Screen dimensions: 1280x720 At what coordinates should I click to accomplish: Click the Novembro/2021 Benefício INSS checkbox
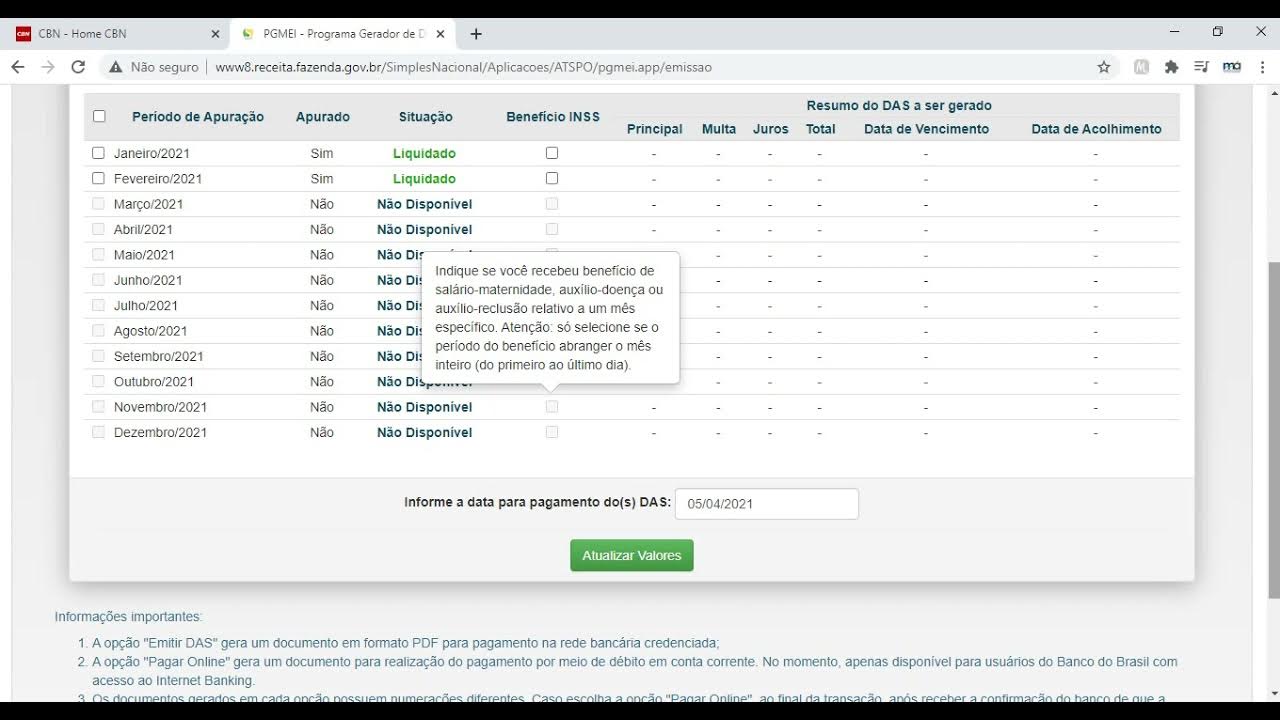coord(552,407)
